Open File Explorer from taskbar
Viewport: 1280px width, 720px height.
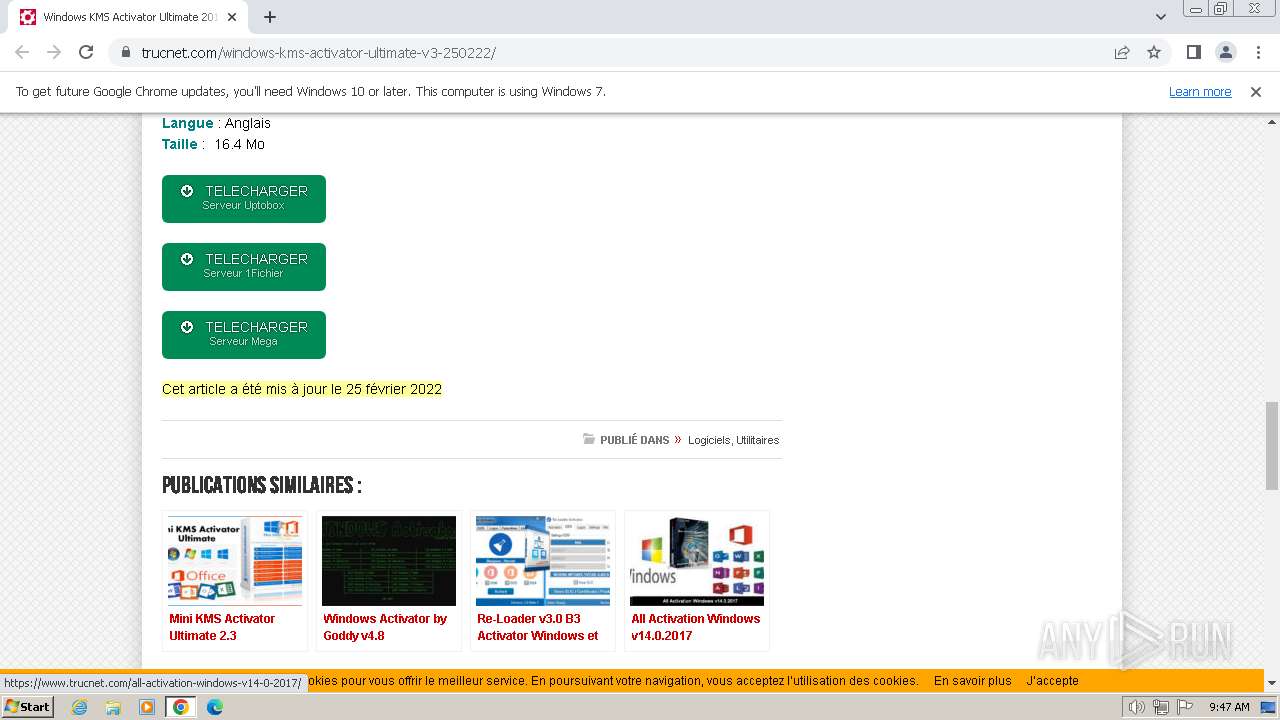[113, 707]
